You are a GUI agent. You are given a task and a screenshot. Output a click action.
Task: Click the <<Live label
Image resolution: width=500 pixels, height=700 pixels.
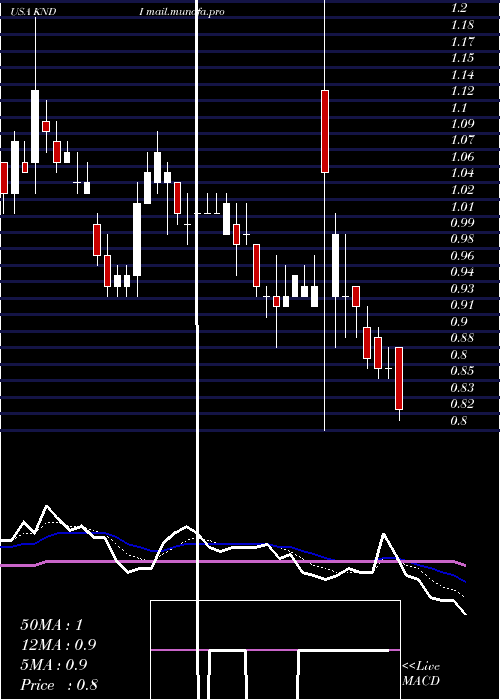421,666
